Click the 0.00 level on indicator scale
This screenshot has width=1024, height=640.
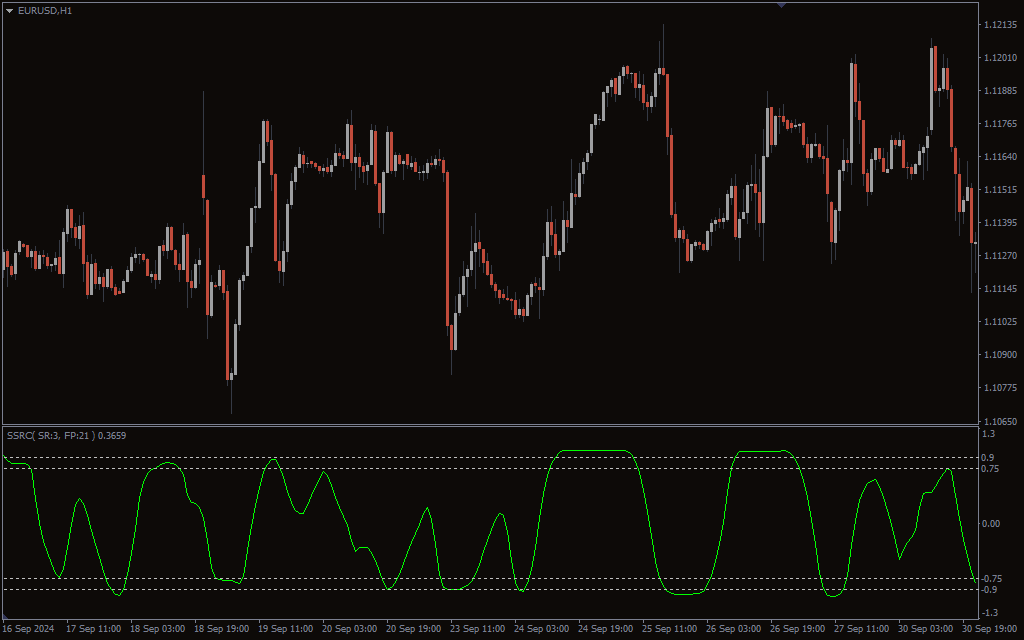coord(990,523)
